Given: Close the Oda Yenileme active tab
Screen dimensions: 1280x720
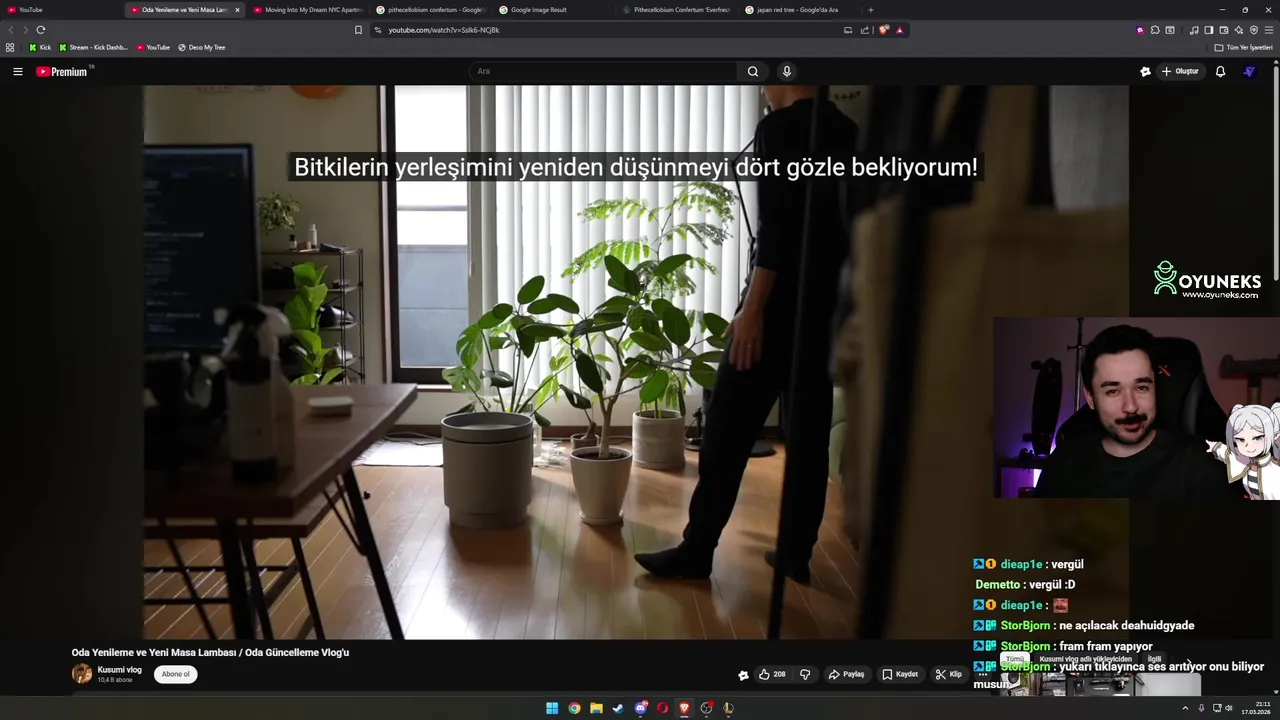Looking at the screenshot, I should [x=237, y=10].
